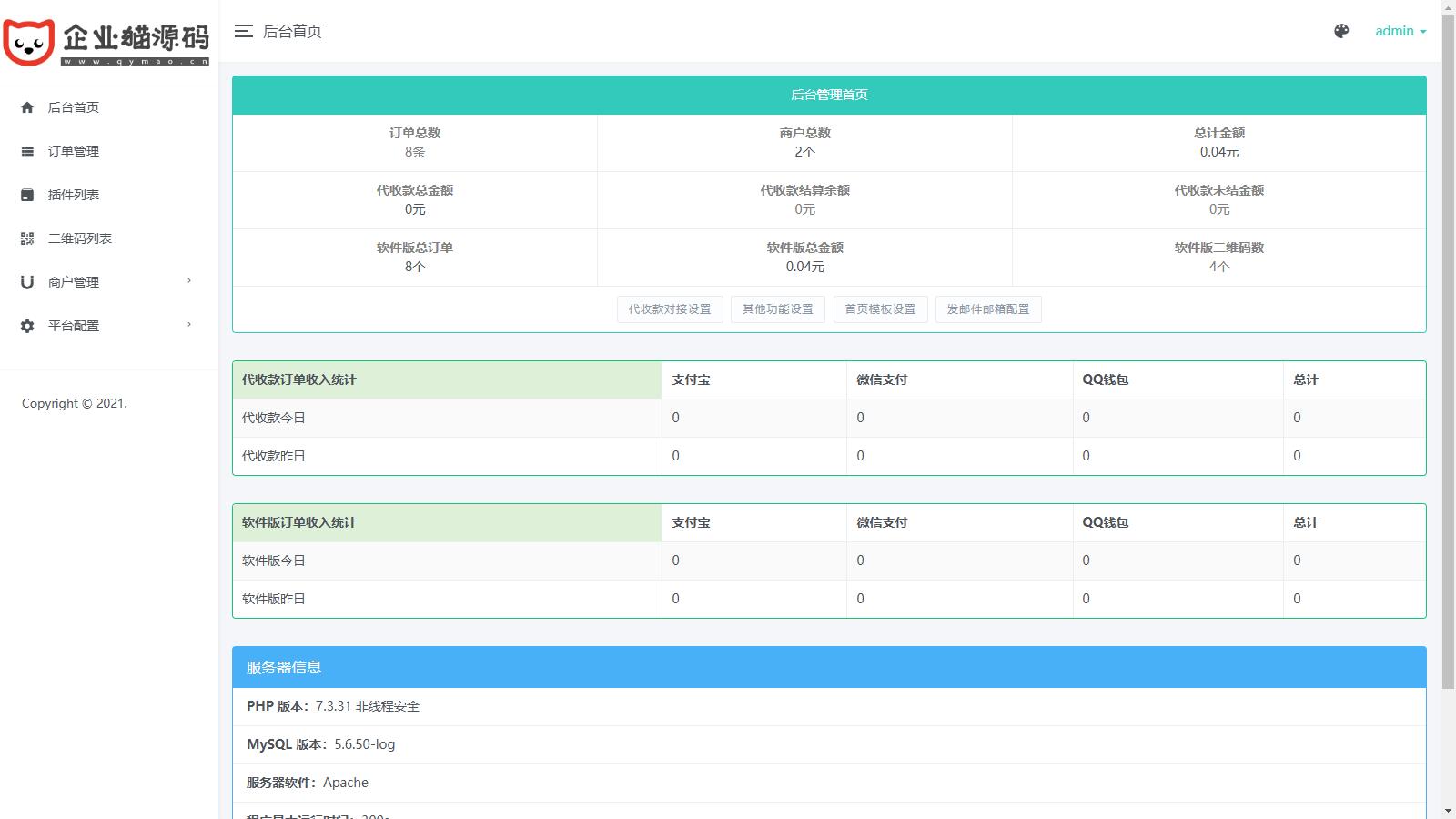Viewport: 1456px width, 819px height.
Task: Click the 其他功能设置 button
Action: (778, 309)
